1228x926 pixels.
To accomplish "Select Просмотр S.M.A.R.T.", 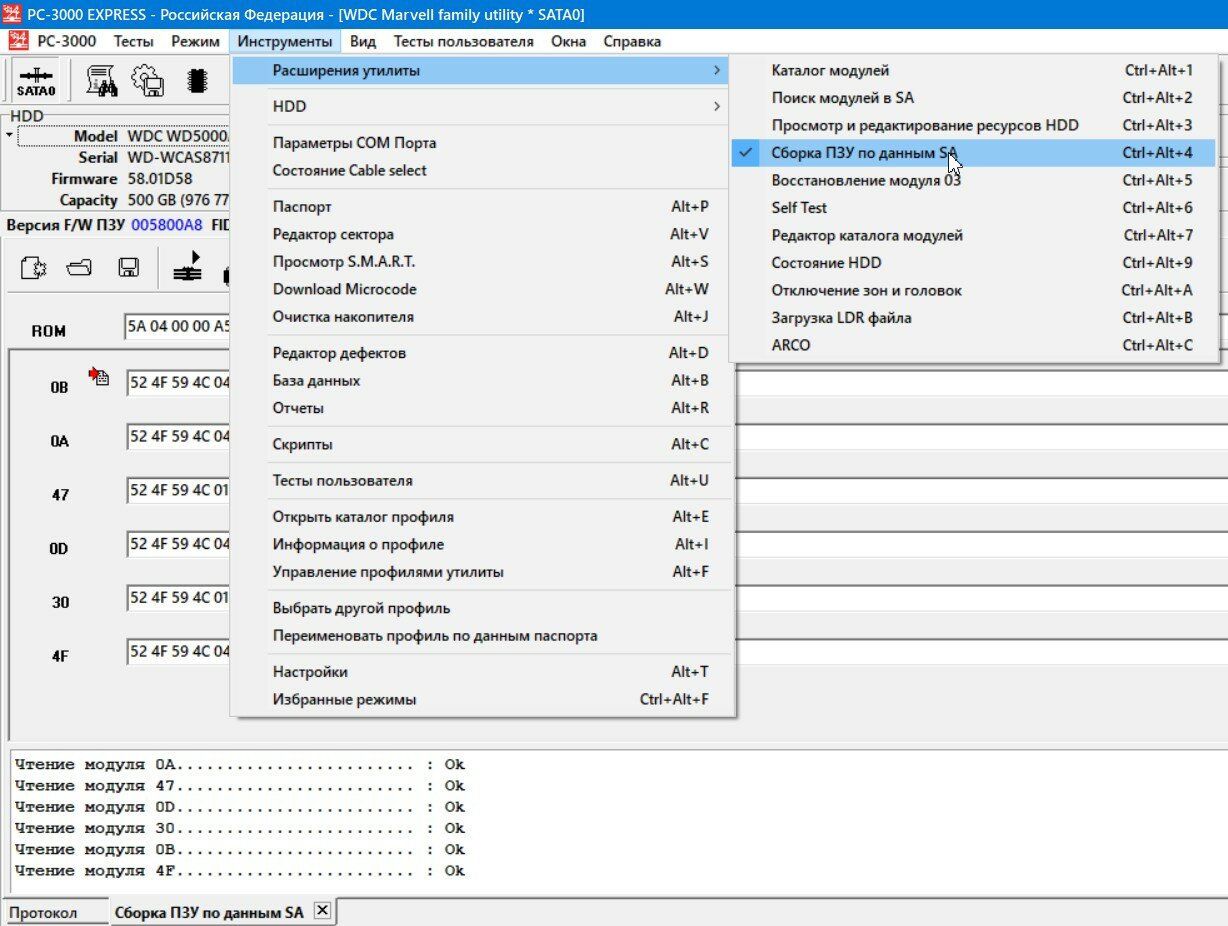I will (x=483, y=262).
